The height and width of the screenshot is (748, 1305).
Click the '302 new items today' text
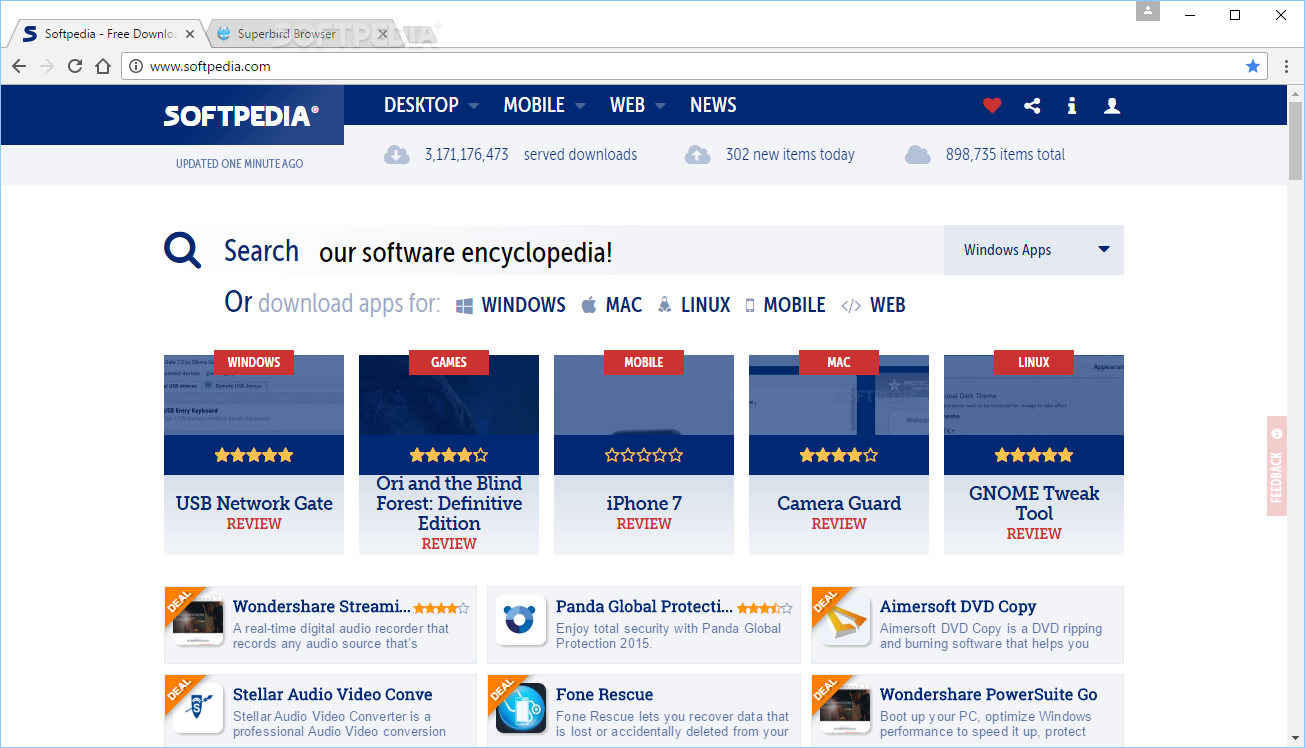pyautogui.click(x=790, y=154)
